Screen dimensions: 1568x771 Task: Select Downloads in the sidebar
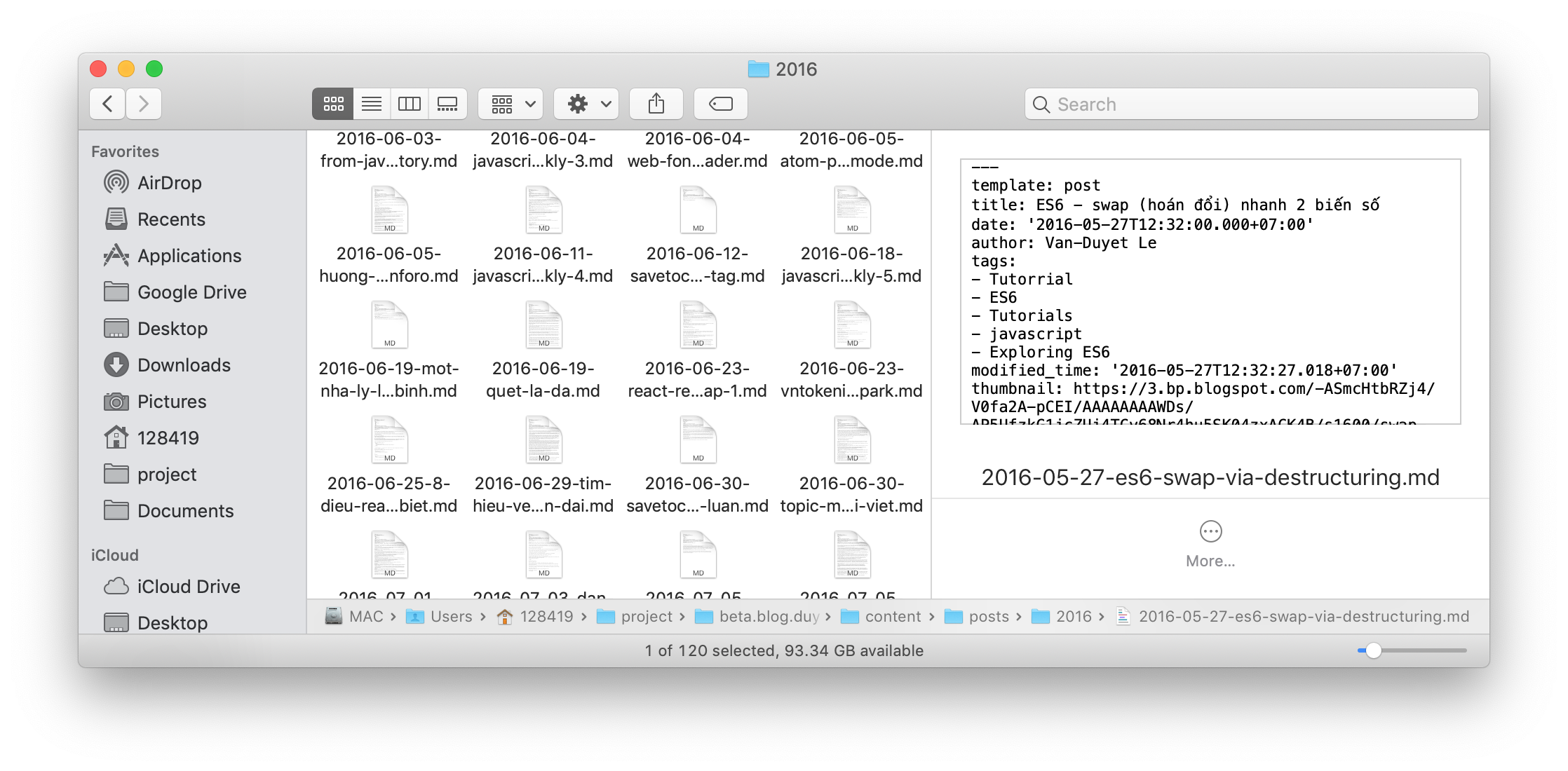point(184,365)
